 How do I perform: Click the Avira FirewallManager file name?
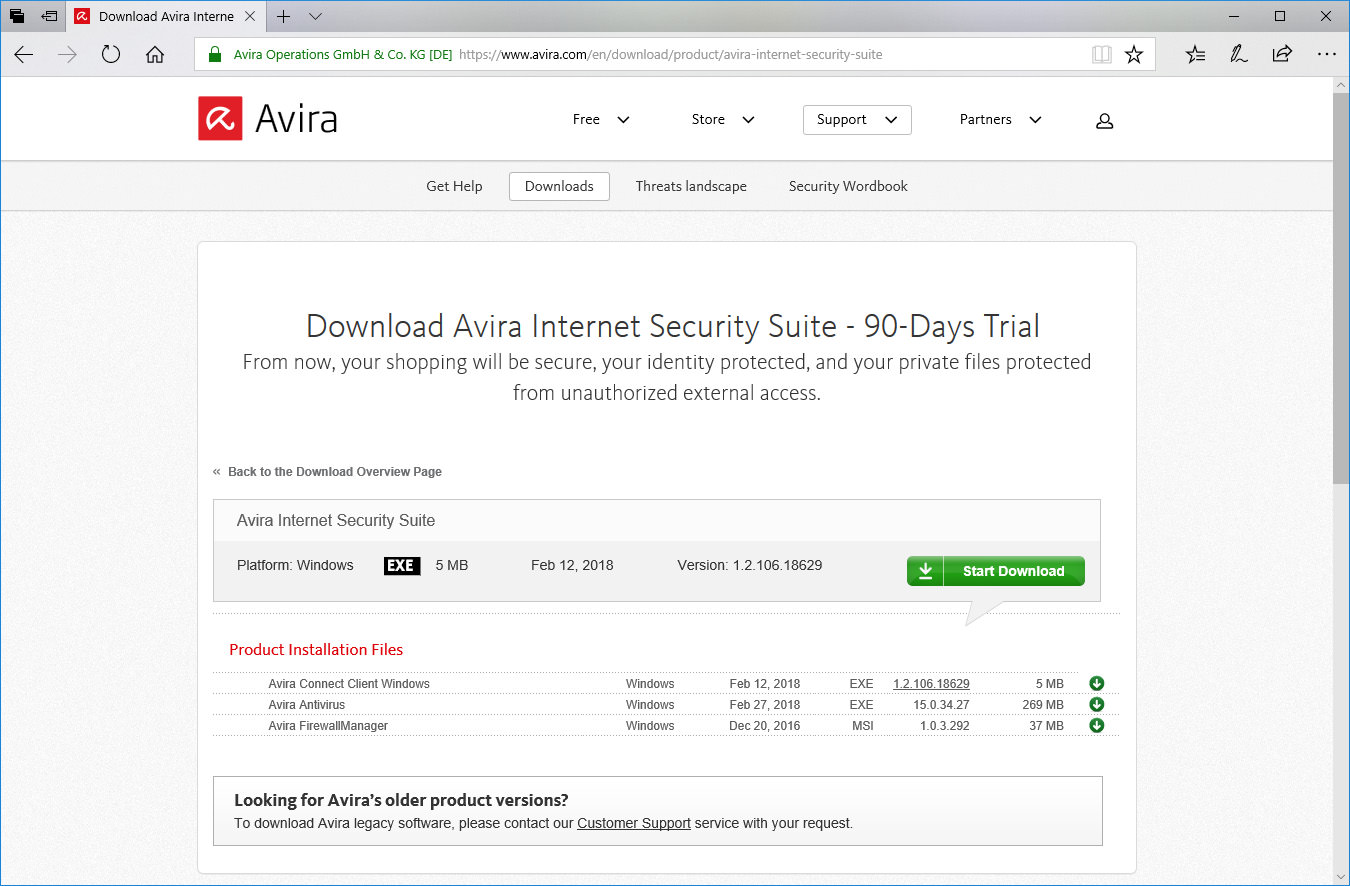(x=328, y=726)
